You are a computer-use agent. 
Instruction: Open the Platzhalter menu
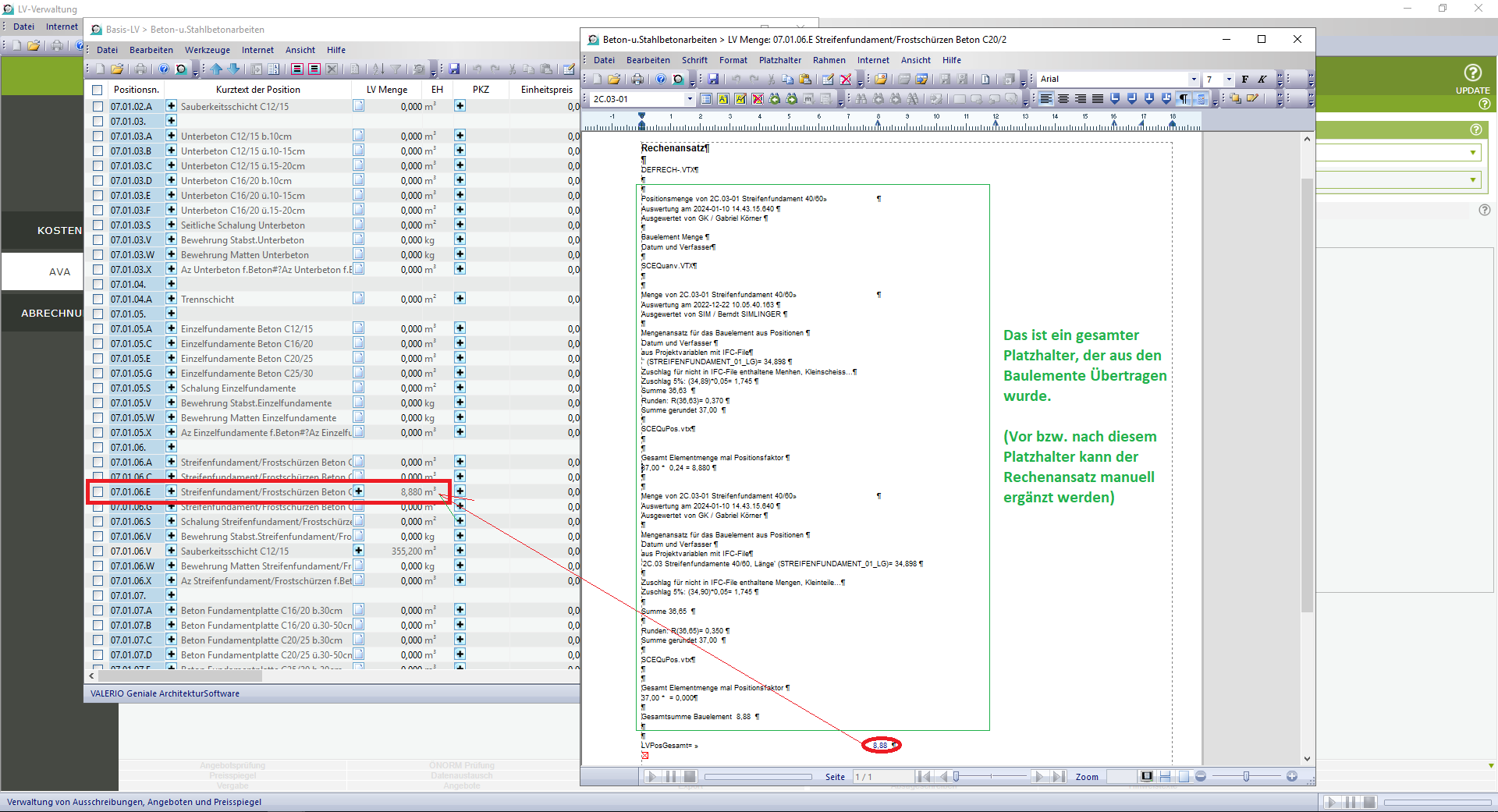click(x=779, y=60)
